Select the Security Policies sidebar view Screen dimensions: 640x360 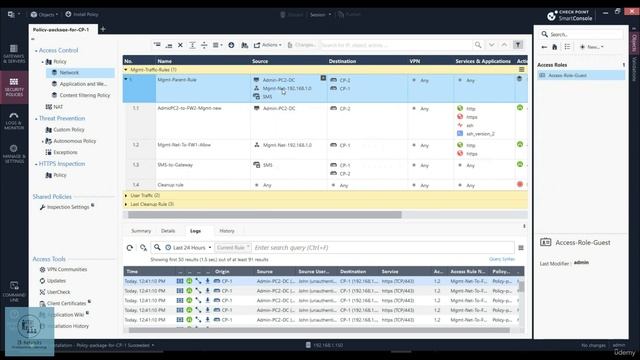tap(14, 87)
